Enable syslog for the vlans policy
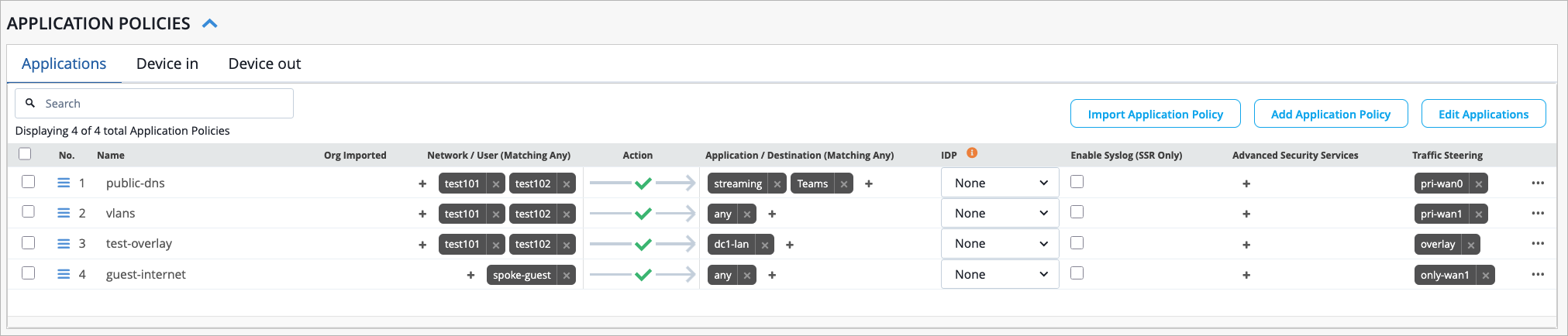Screen dimensions: 1568x336 [1077, 212]
